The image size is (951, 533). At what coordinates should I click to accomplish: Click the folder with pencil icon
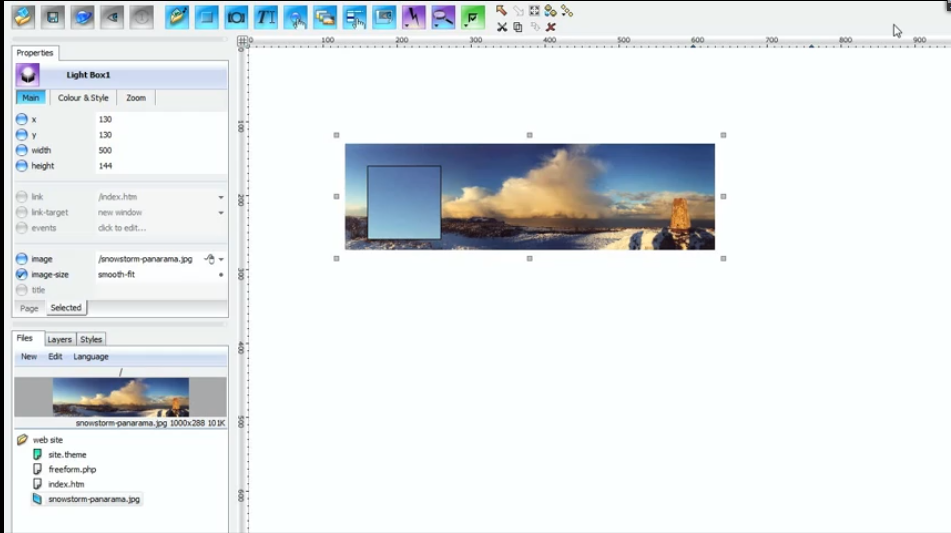click(177, 17)
